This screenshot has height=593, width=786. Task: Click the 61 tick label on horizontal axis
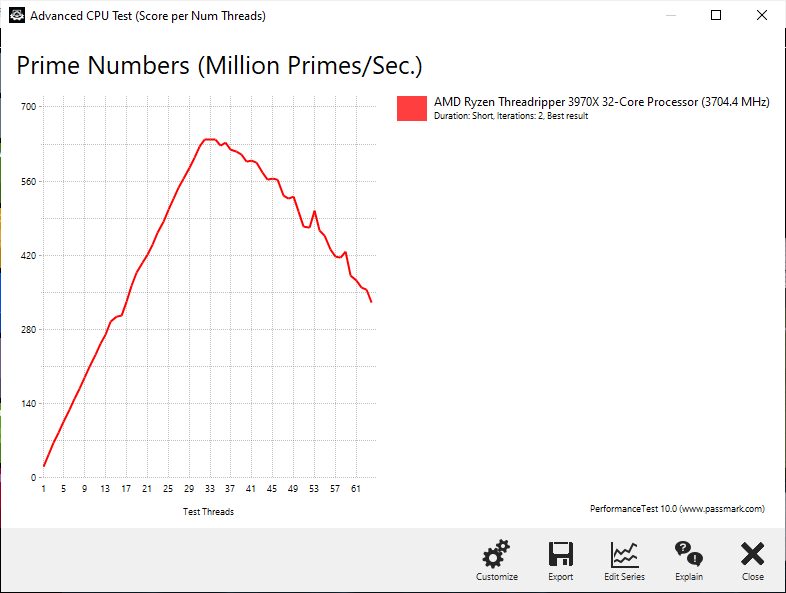pos(355,489)
